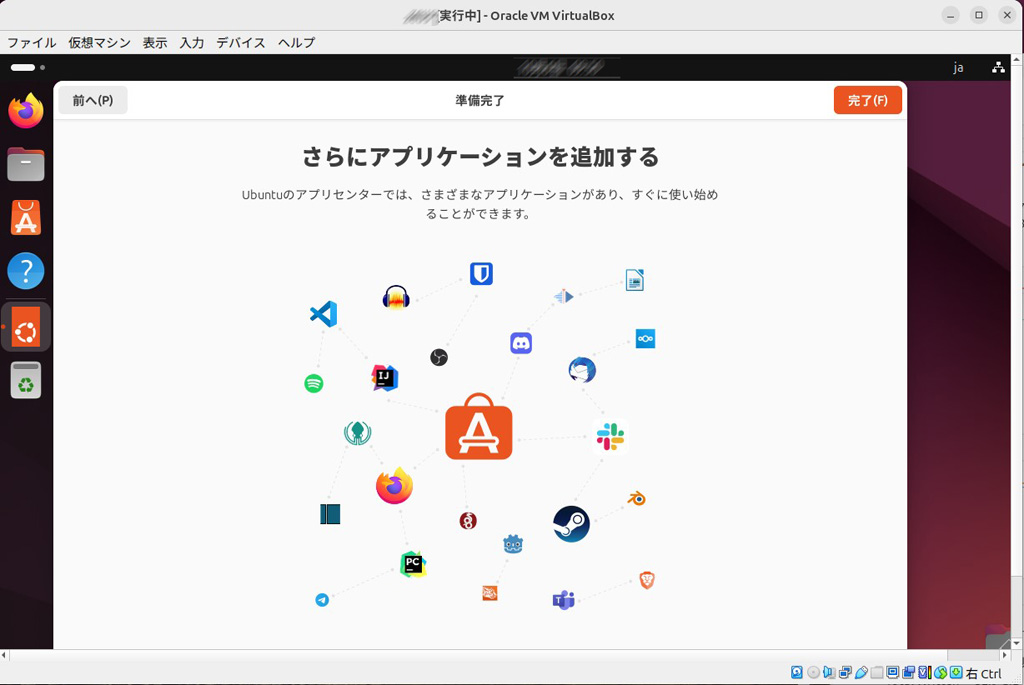The height and width of the screenshot is (685, 1024).
Task: Open the Help question mark dock icon
Action: click(x=25, y=270)
